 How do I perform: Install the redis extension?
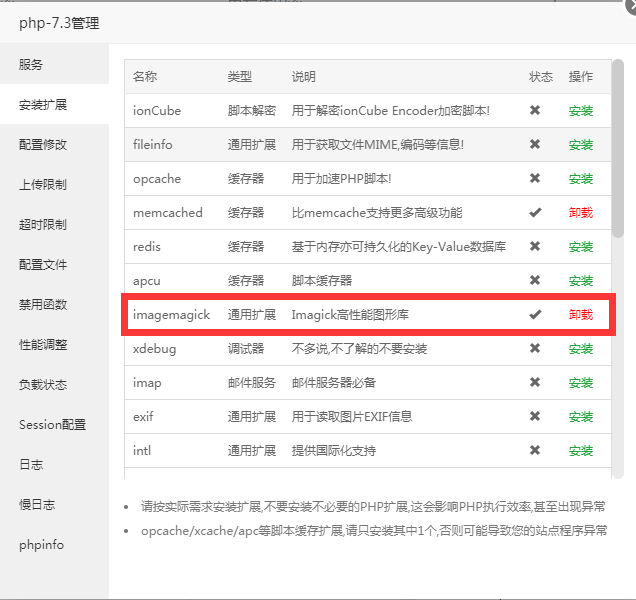pyautogui.click(x=580, y=247)
